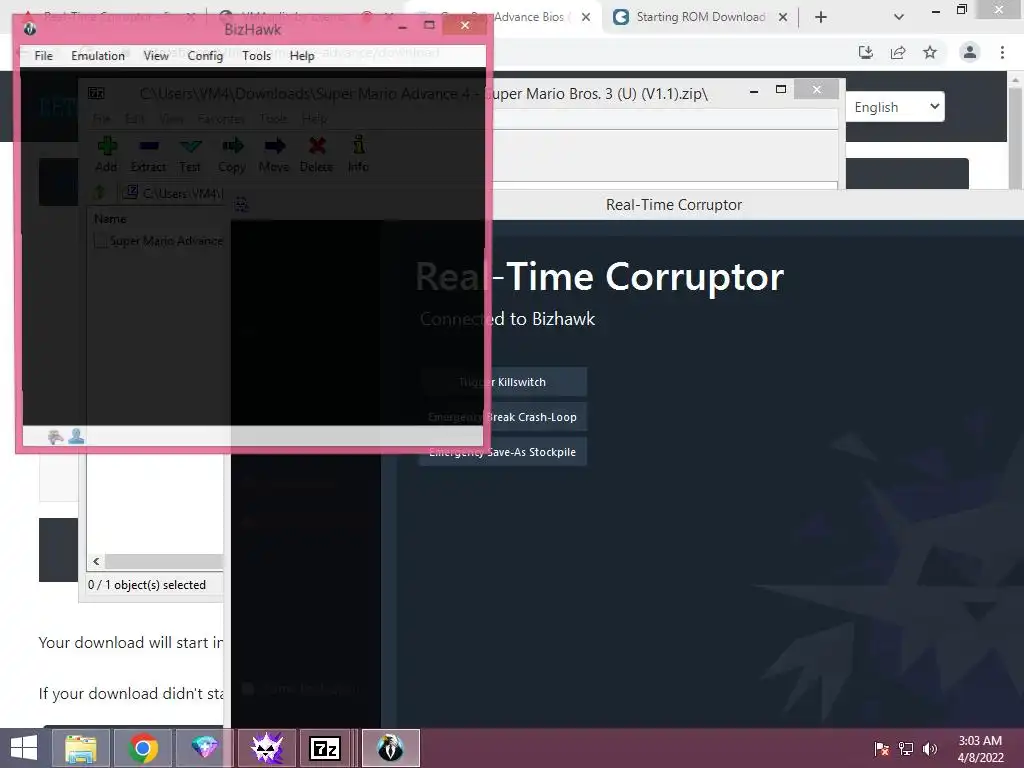This screenshot has height=768, width=1024.
Task: Open Chrome's tab search chevron
Action: tap(899, 17)
